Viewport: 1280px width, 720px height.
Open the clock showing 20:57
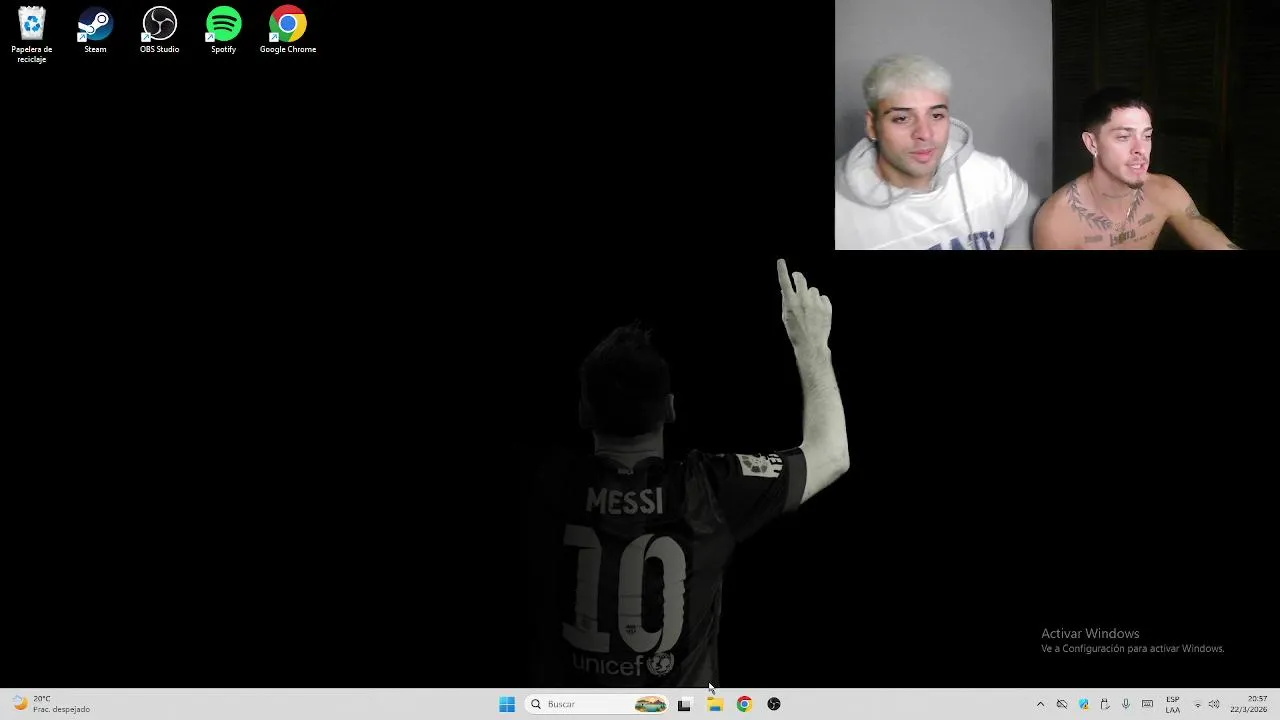(1250, 704)
